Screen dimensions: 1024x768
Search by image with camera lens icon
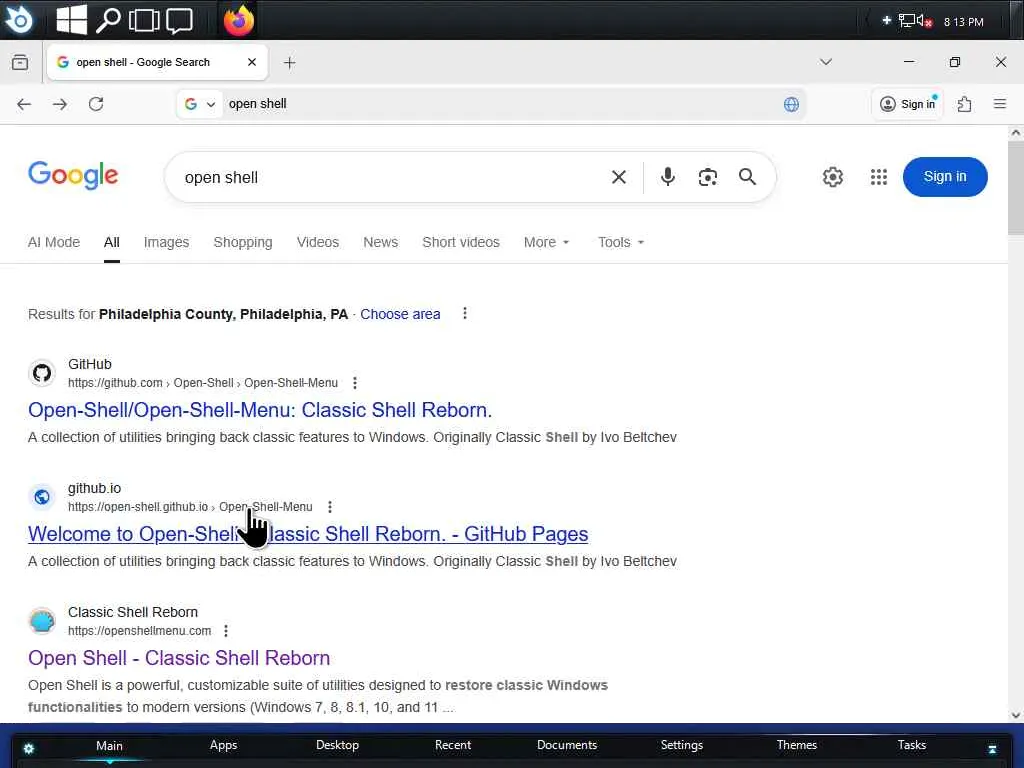point(707,177)
